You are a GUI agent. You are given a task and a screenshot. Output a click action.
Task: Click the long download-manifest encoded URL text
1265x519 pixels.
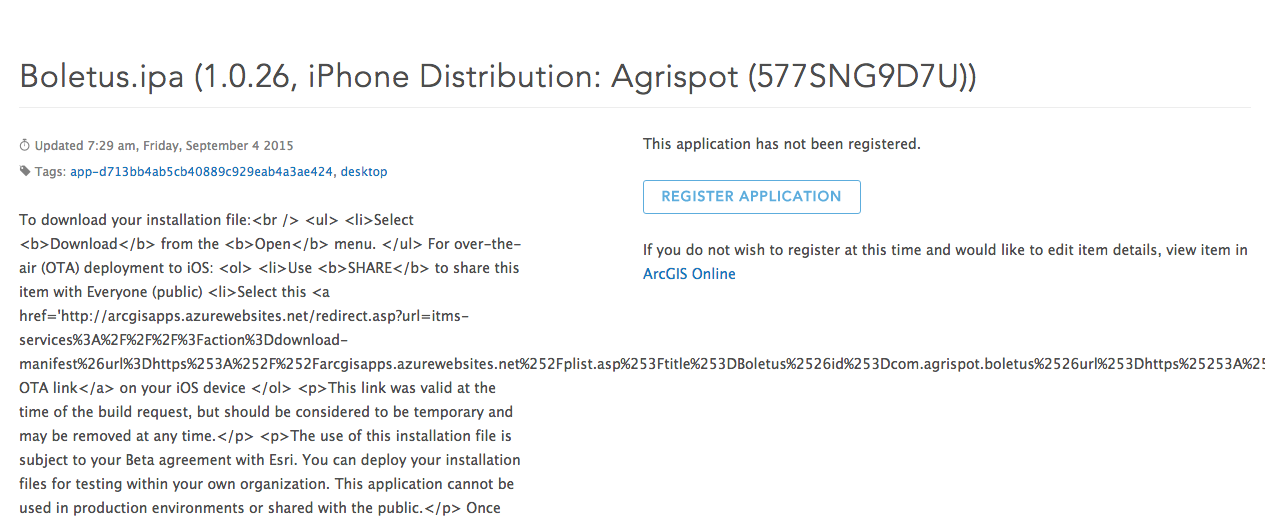[642, 364]
